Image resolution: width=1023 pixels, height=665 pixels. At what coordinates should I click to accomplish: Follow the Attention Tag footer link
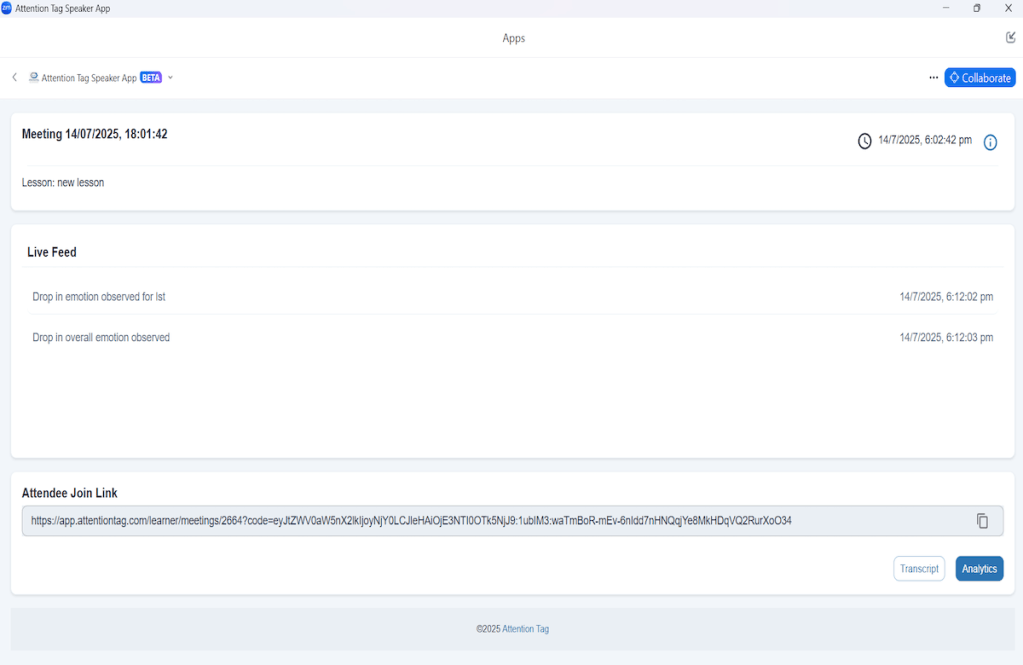coord(525,629)
